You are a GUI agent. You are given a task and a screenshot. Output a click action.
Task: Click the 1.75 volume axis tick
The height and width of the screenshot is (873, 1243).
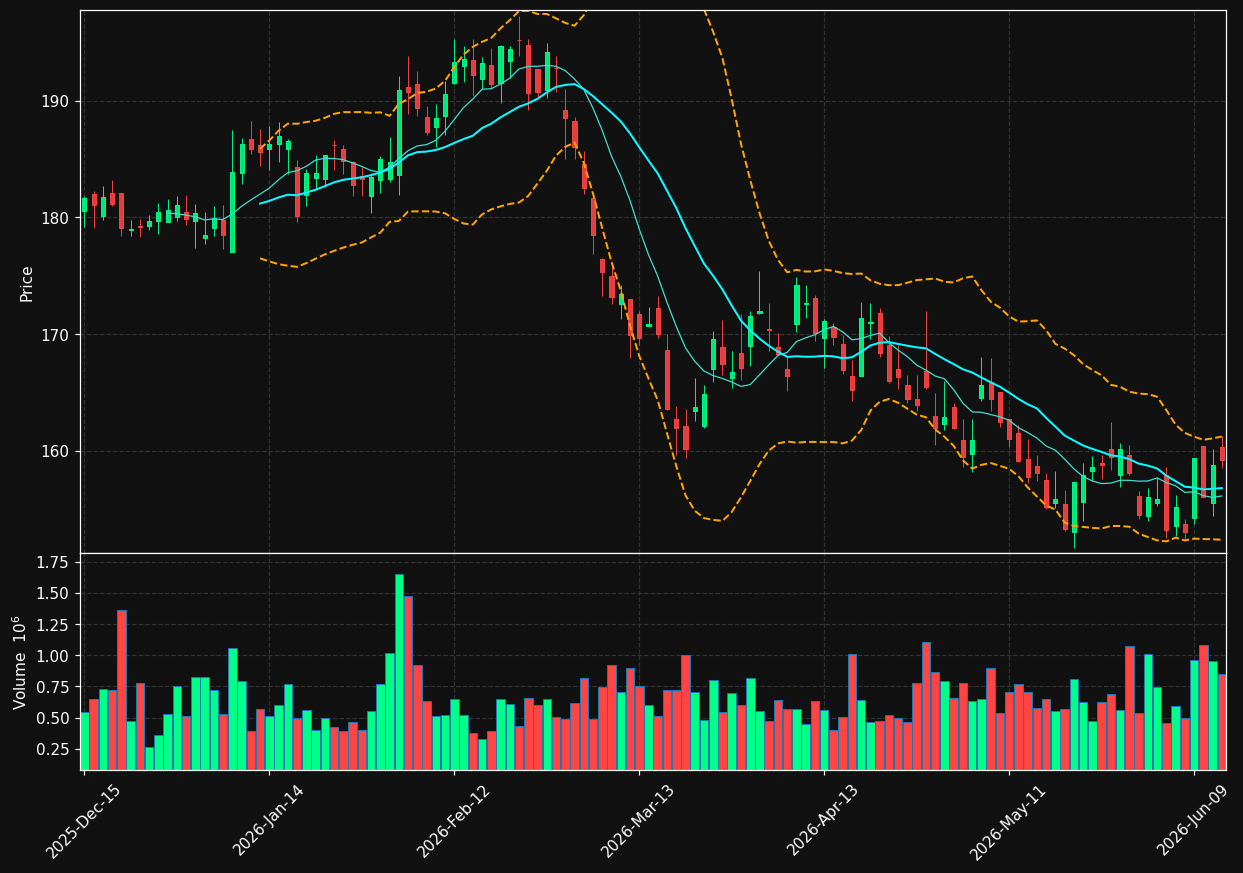click(52, 563)
